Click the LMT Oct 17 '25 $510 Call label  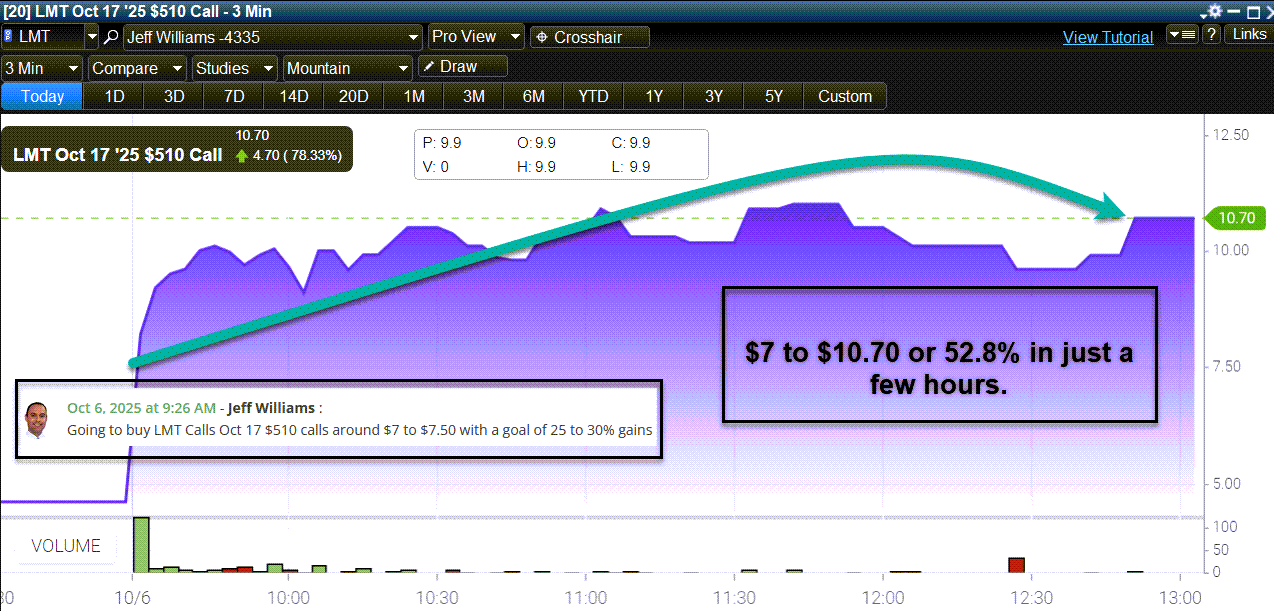coord(118,156)
